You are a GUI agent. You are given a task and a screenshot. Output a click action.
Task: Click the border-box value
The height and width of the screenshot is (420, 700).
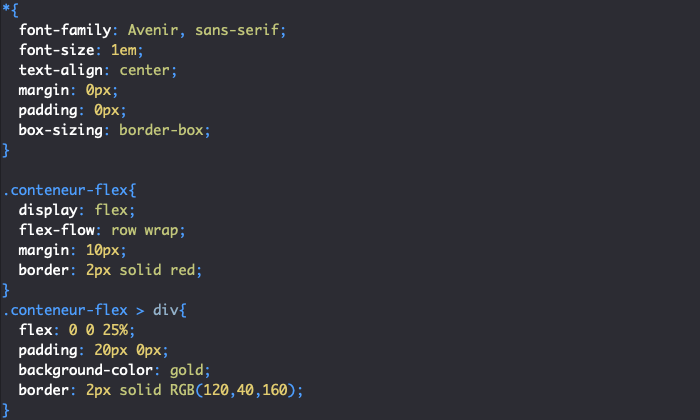[x=165, y=131]
